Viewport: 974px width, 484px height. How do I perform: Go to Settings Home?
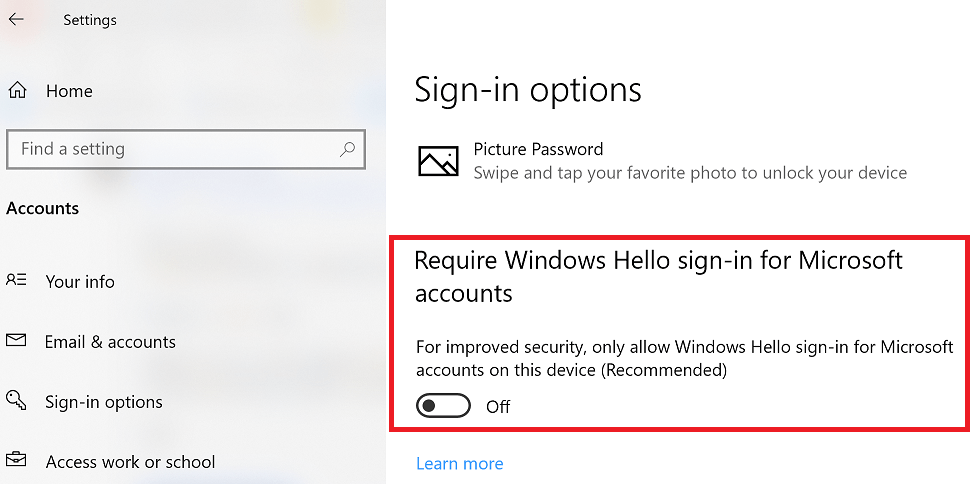[69, 91]
